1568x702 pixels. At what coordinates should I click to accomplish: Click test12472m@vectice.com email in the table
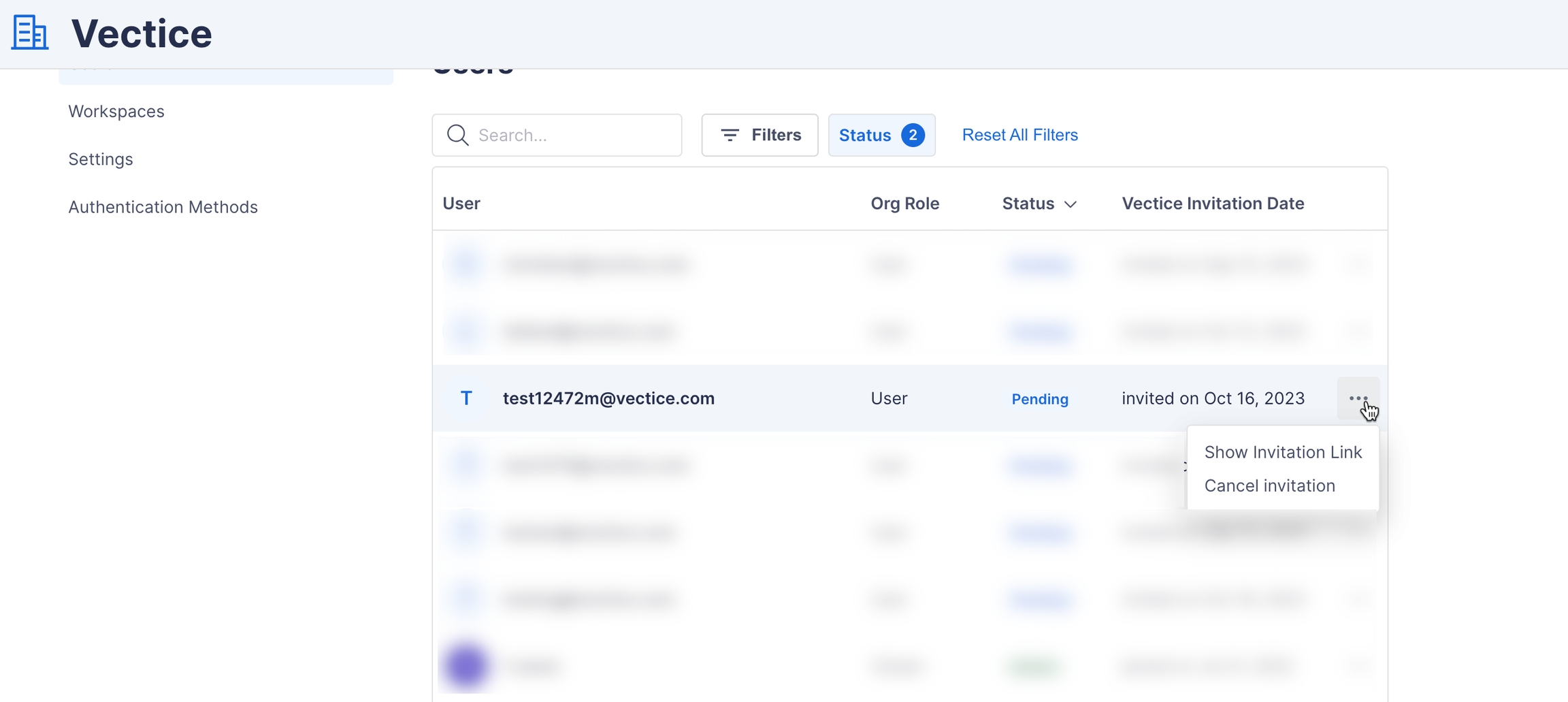[608, 398]
